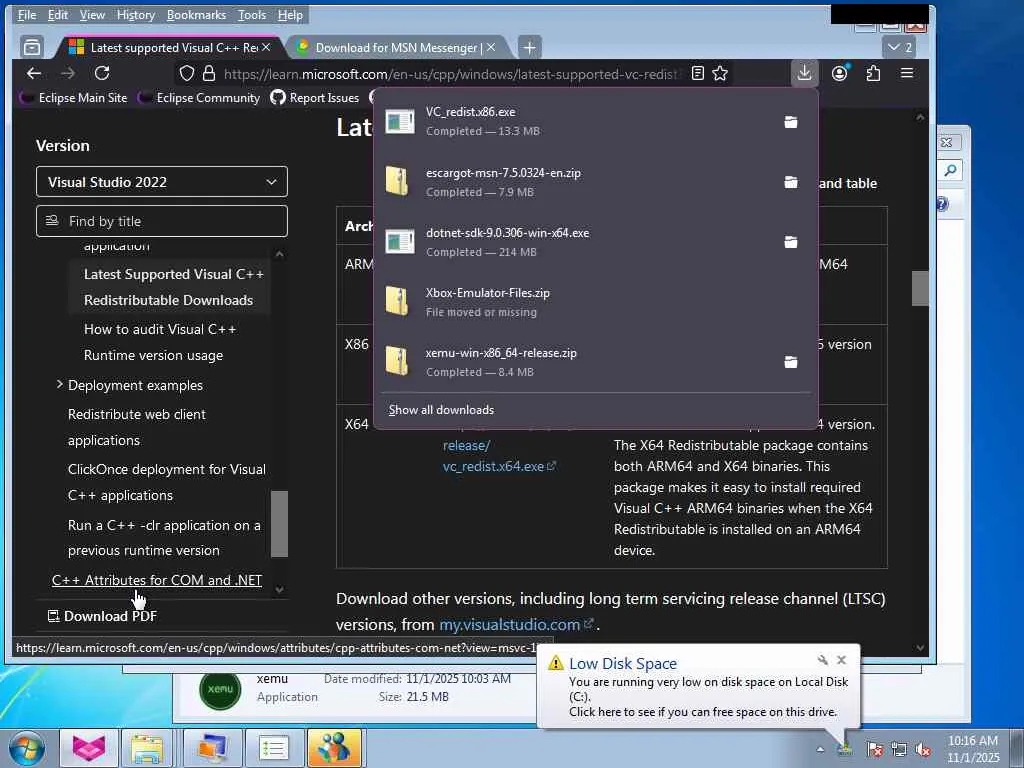Click the sidebar tree scrollbar thumb
The image size is (1024, 768).
[280, 524]
